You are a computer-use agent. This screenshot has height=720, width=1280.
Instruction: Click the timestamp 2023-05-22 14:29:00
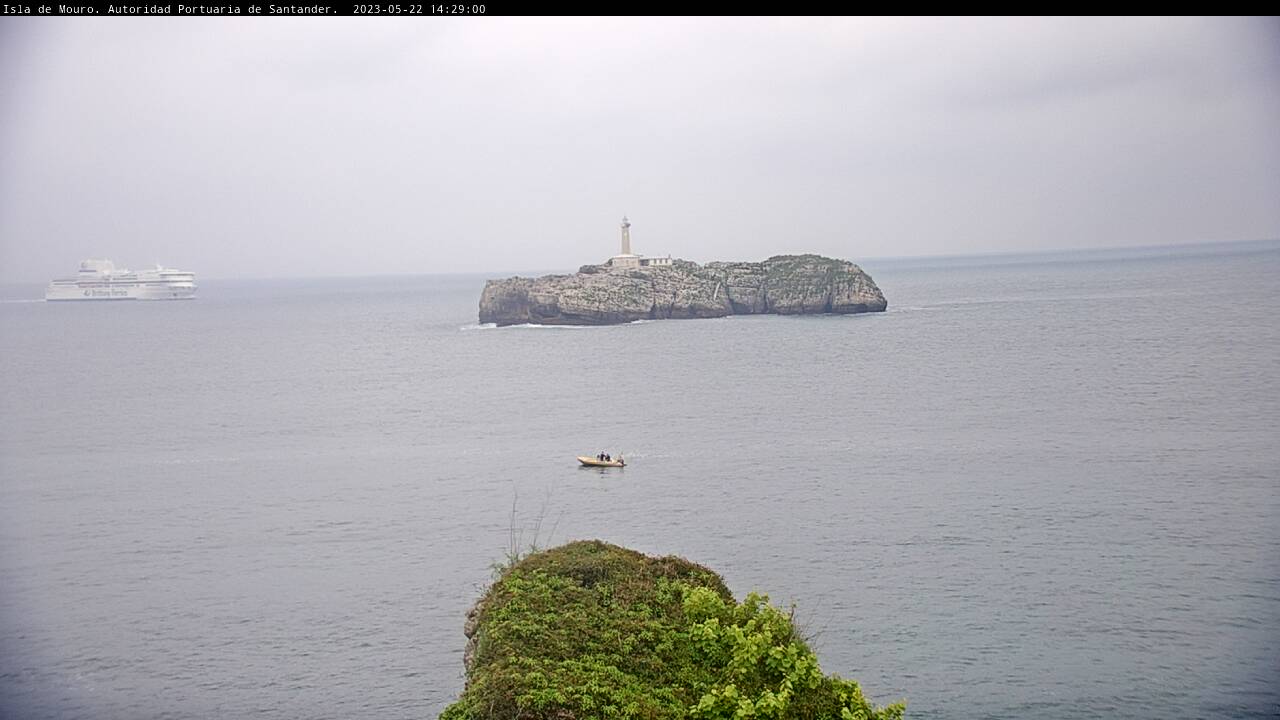click(x=419, y=9)
